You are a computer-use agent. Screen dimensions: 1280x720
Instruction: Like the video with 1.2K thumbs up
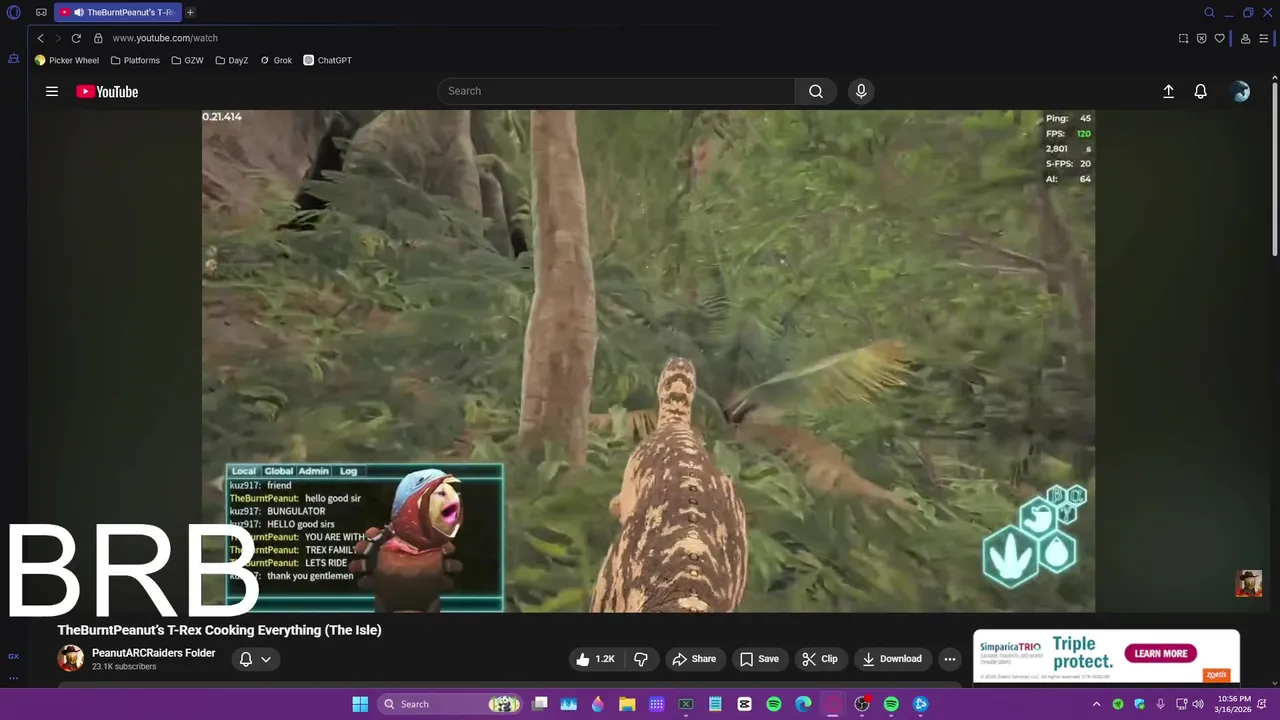(595, 659)
